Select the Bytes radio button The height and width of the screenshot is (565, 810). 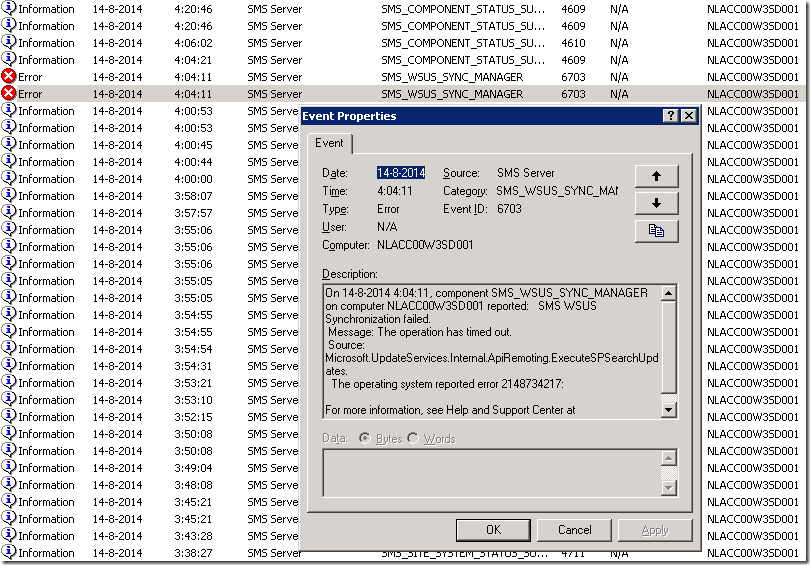(366, 439)
